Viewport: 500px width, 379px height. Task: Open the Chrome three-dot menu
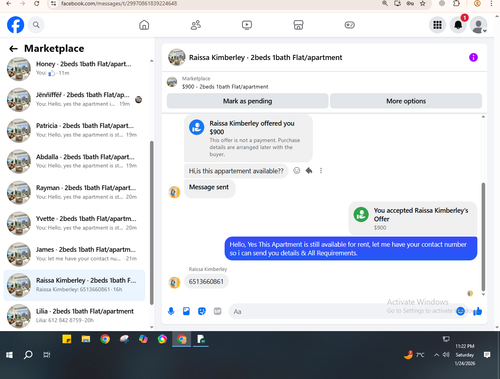click(491, 4)
